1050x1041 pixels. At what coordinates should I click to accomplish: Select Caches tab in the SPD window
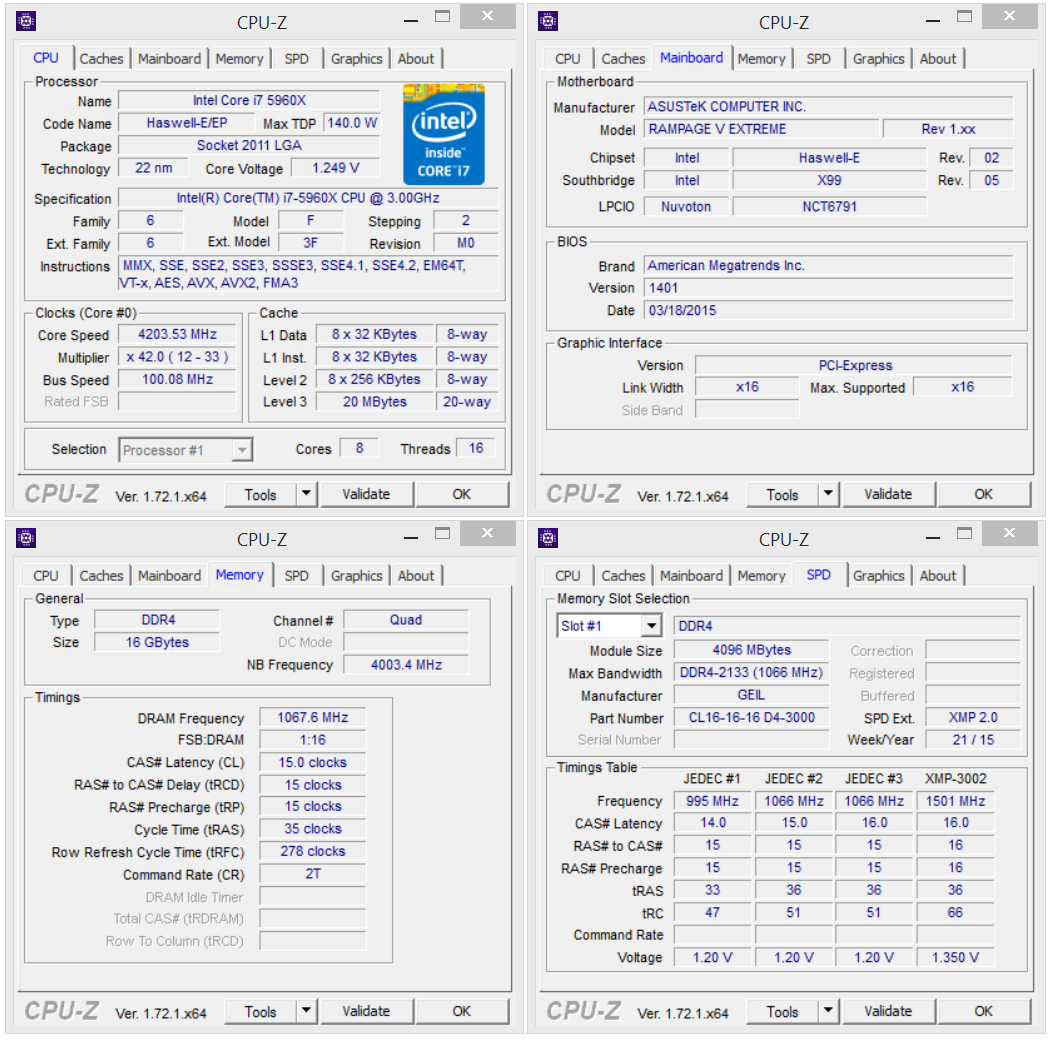tap(623, 576)
